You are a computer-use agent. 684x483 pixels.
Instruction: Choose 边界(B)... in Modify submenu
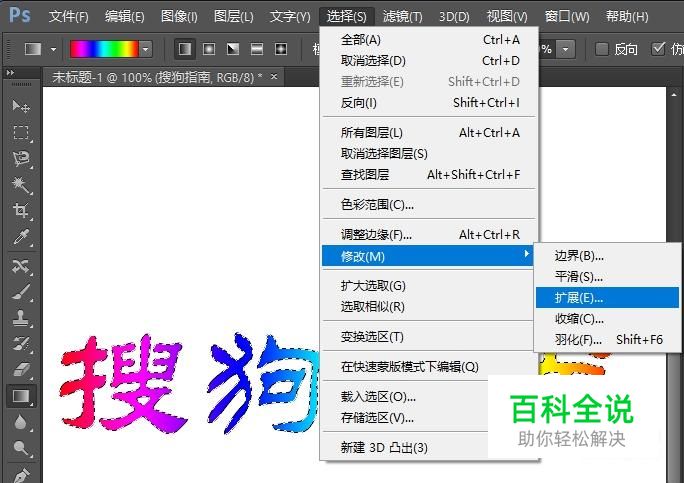click(x=607, y=256)
